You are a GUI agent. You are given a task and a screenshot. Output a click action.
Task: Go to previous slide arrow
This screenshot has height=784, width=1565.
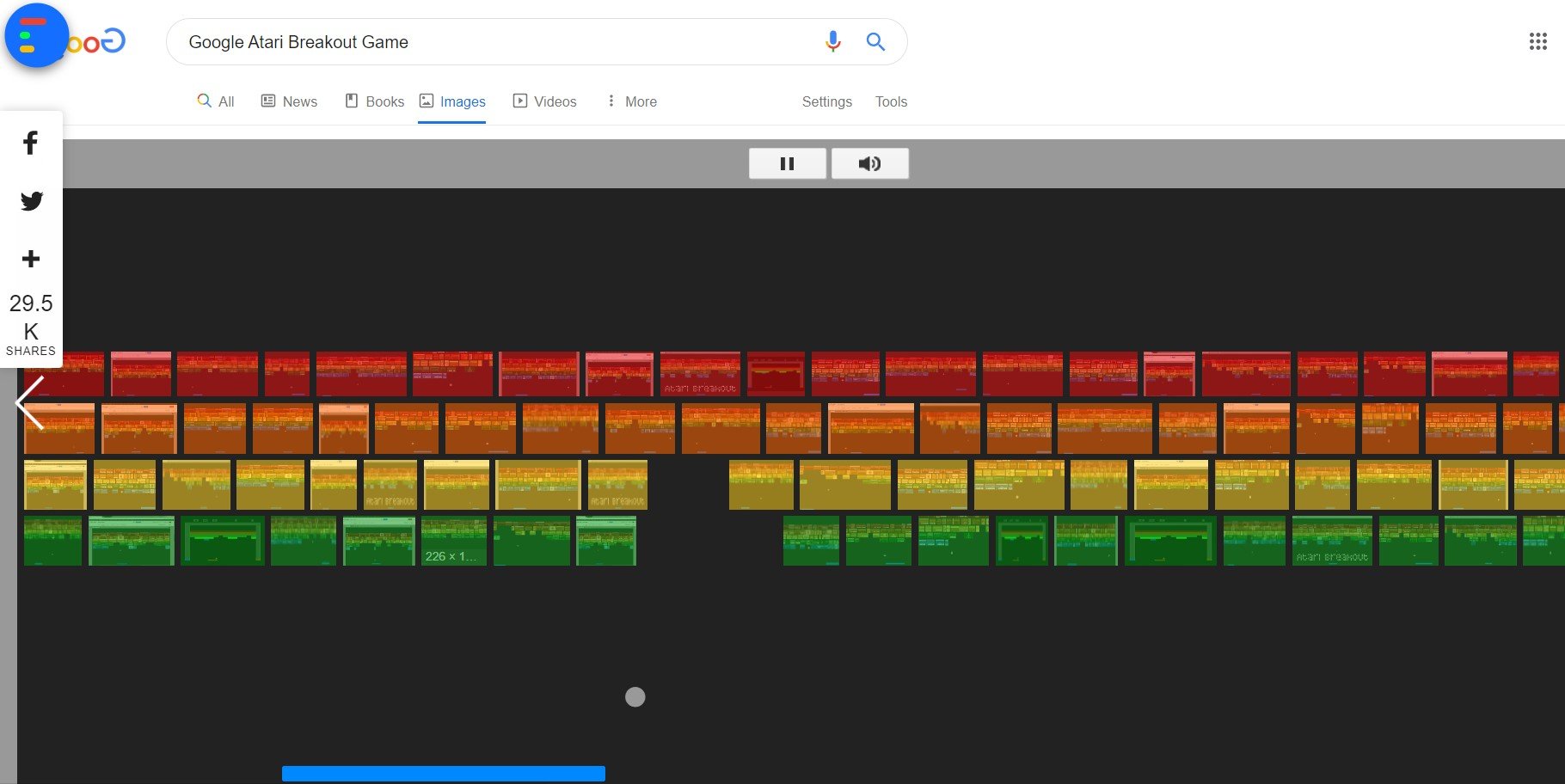coord(30,402)
